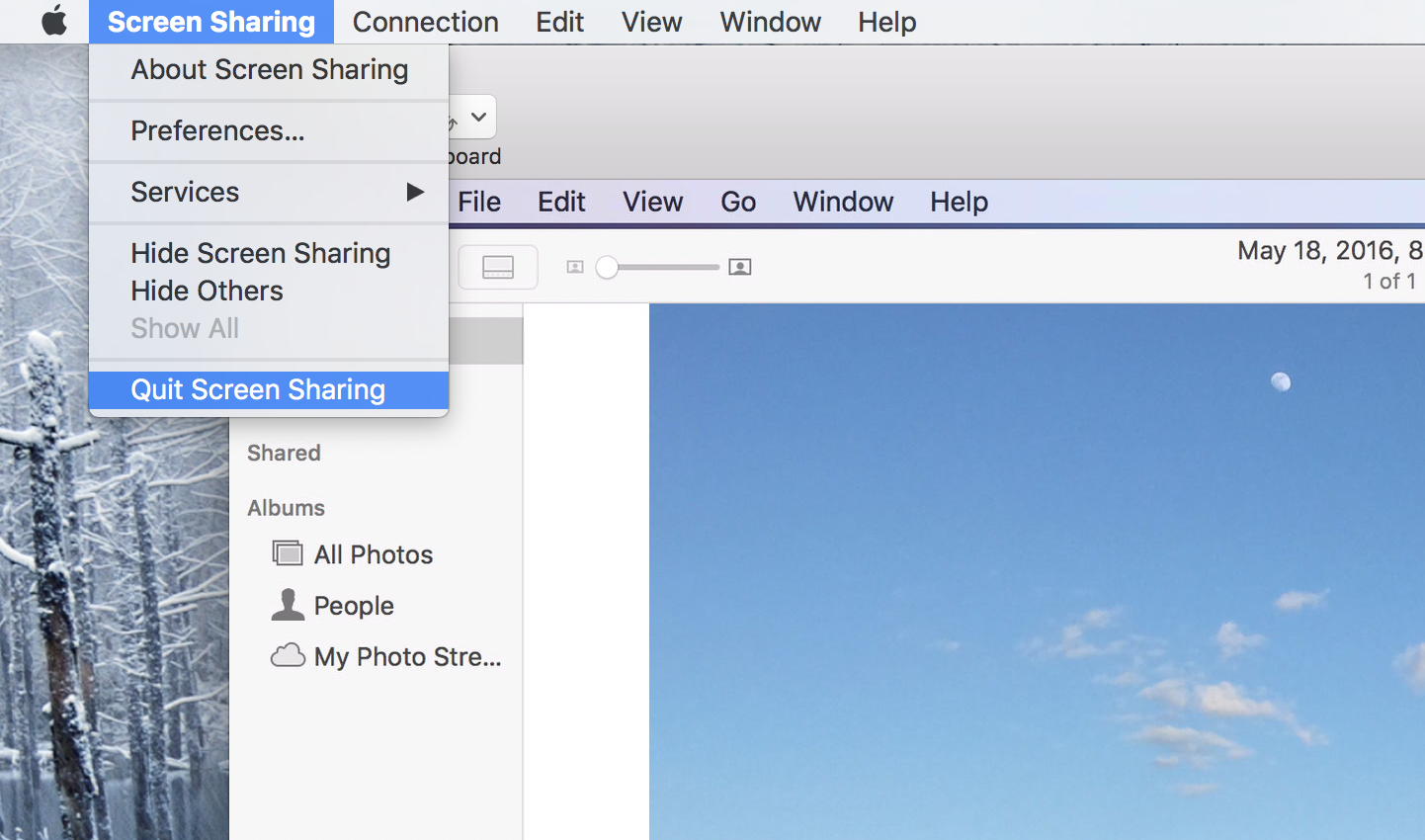The width and height of the screenshot is (1425, 840).
Task: Open the remote Edit menu
Action: (x=561, y=202)
